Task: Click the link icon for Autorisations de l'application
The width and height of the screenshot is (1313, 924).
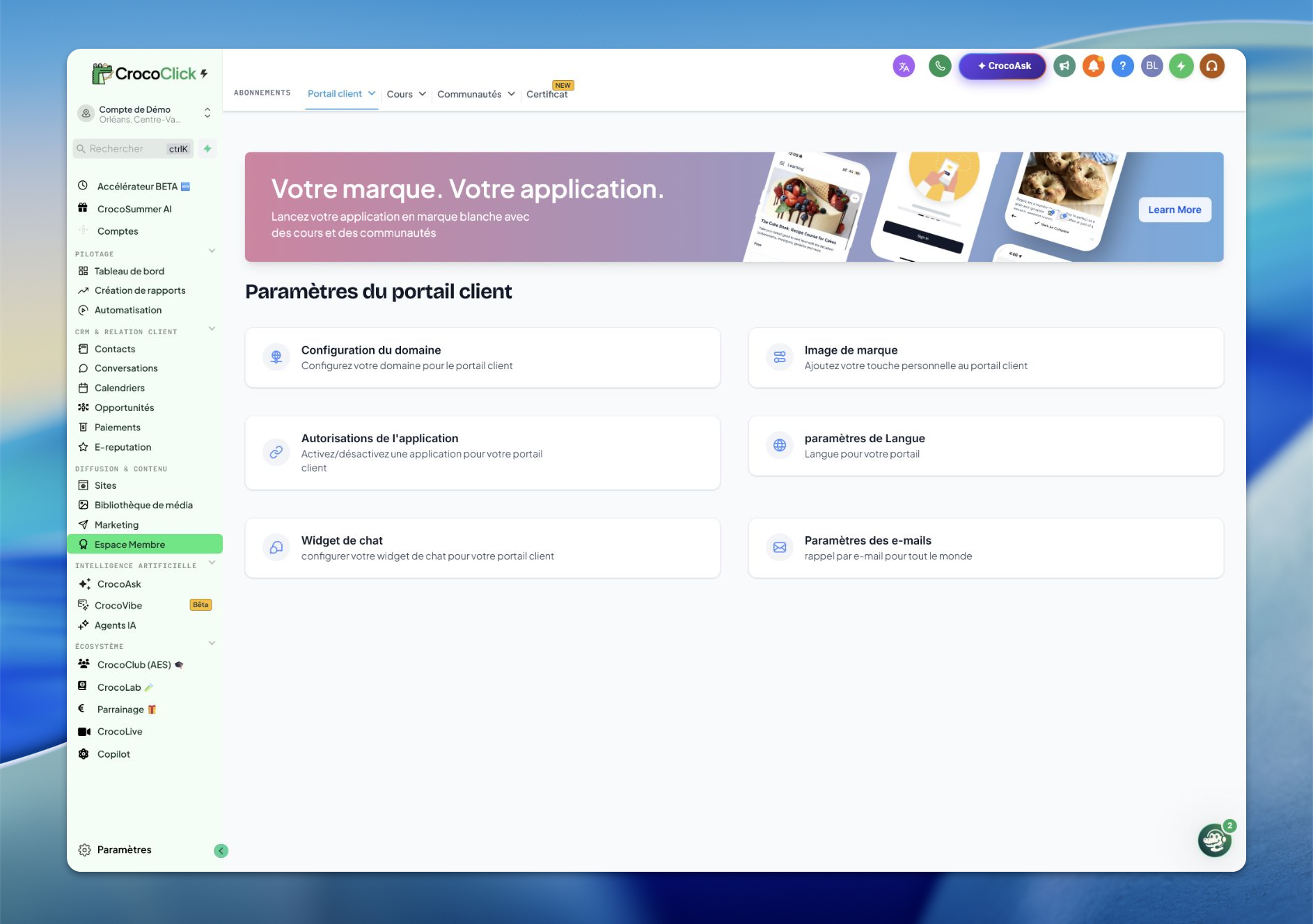Action: [276, 452]
